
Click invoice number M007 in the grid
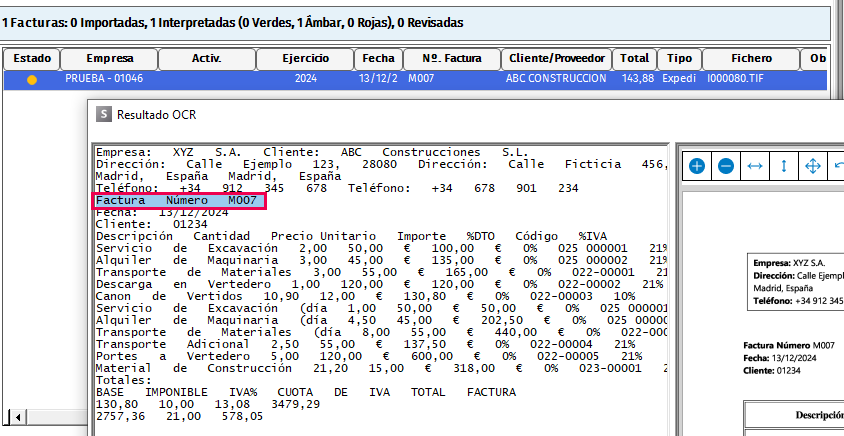click(421, 79)
